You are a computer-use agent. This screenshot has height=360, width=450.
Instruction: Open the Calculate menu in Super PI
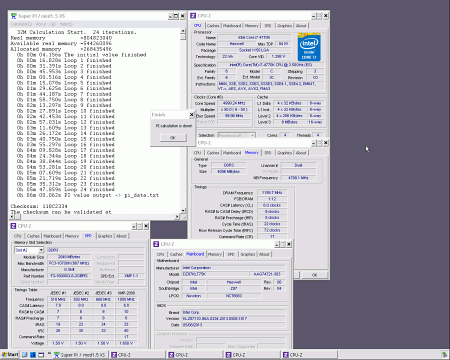(x=21, y=24)
